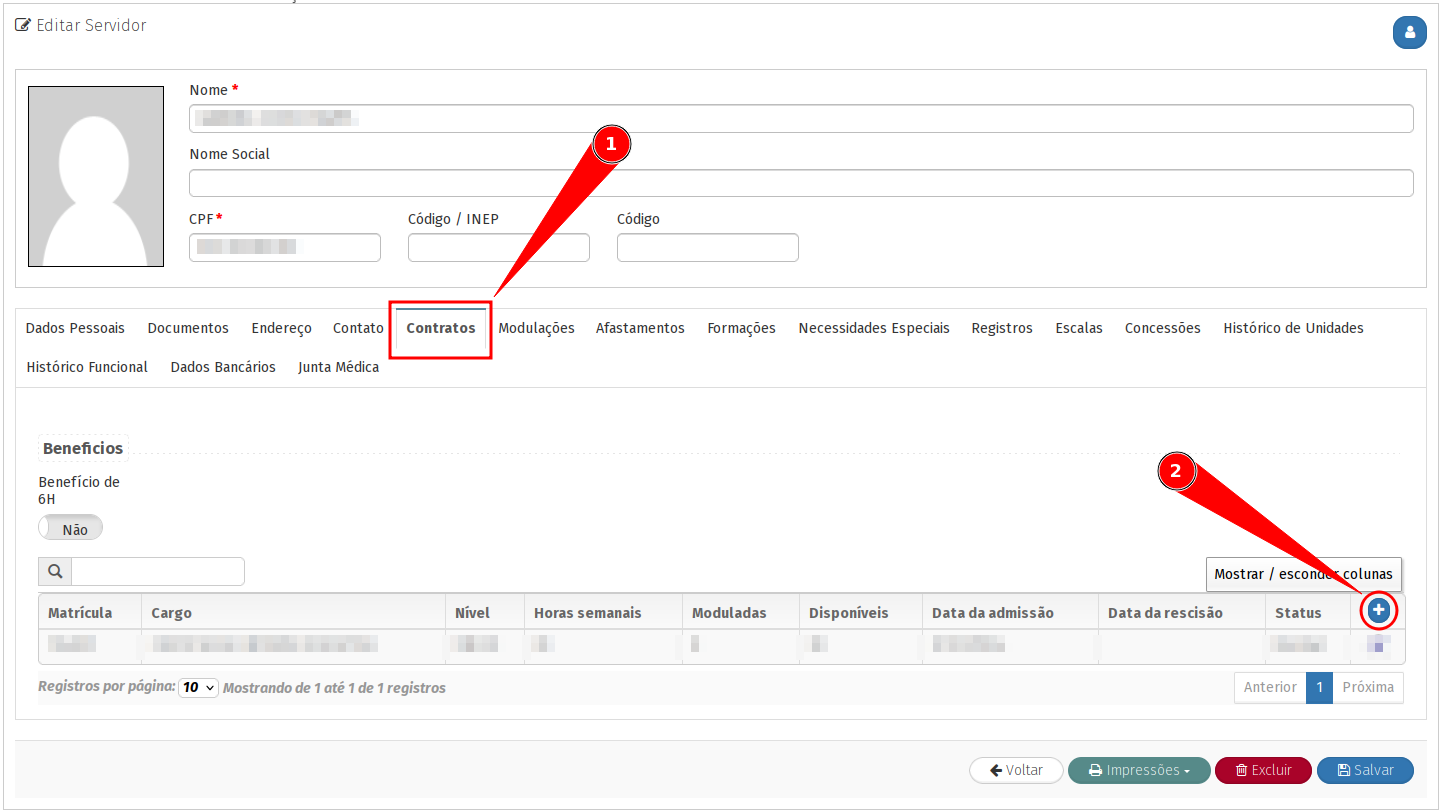The width and height of the screenshot is (1443, 812).
Task: Click the server photo placeholder
Action: pyautogui.click(x=96, y=176)
